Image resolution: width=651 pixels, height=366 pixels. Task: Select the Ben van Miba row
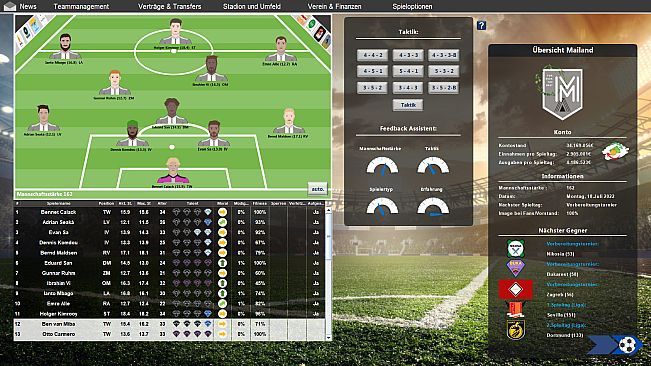pyautogui.click(x=169, y=324)
